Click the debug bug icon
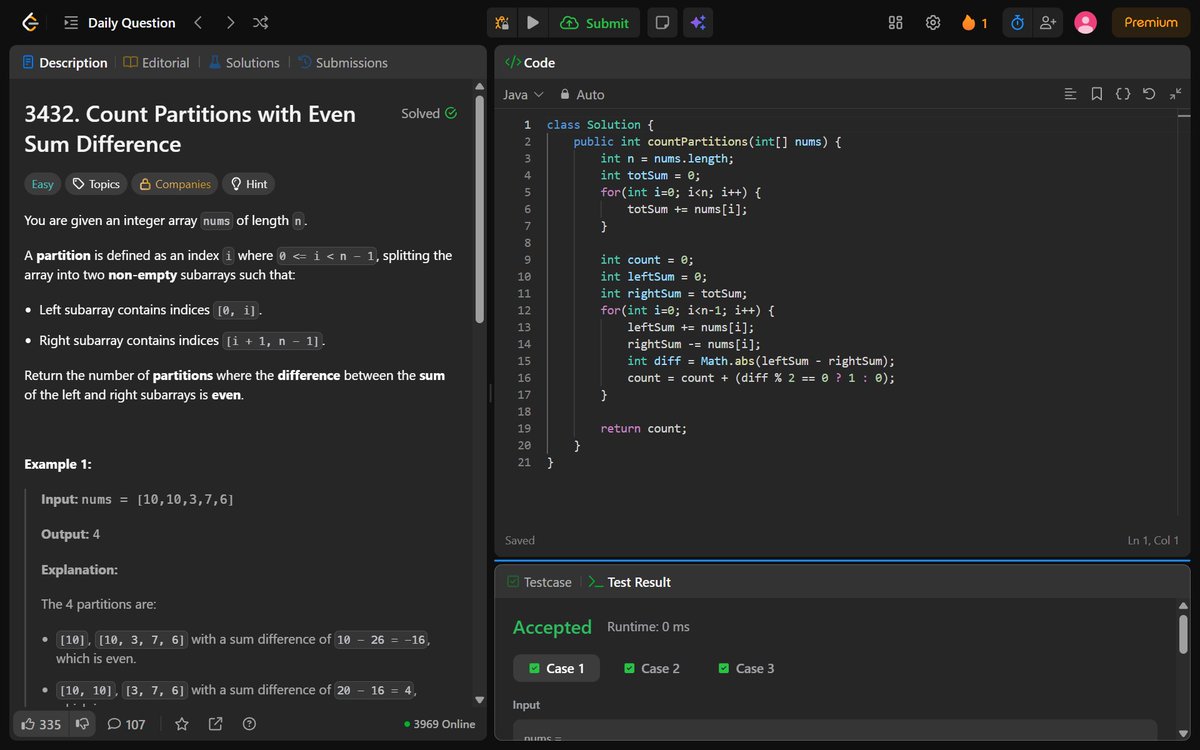The image size is (1200, 750). 502,22
